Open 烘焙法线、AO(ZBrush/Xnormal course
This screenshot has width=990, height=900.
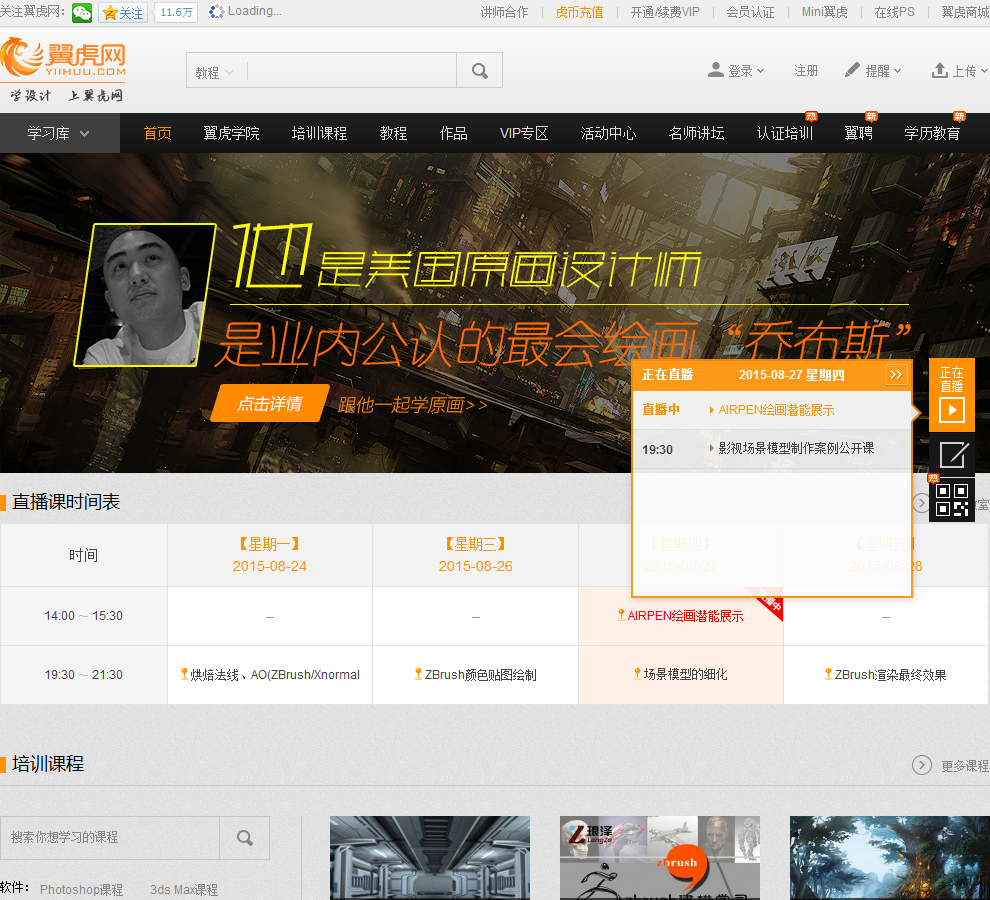(x=274, y=675)
